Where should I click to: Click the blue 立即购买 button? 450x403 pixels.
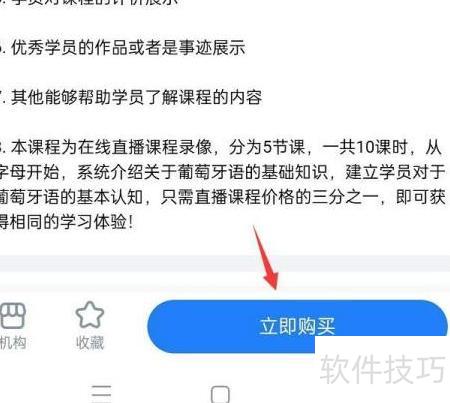297,326
